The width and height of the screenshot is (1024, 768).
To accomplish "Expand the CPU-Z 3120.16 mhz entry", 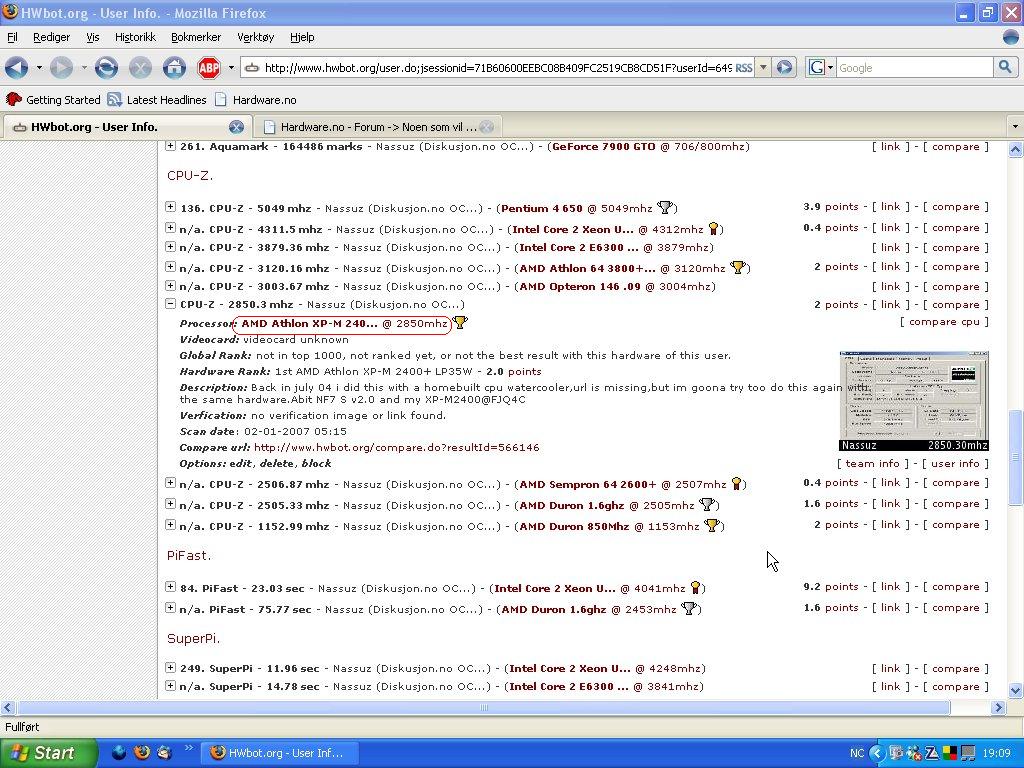I will pyautogui.click(x=170, y=266).
